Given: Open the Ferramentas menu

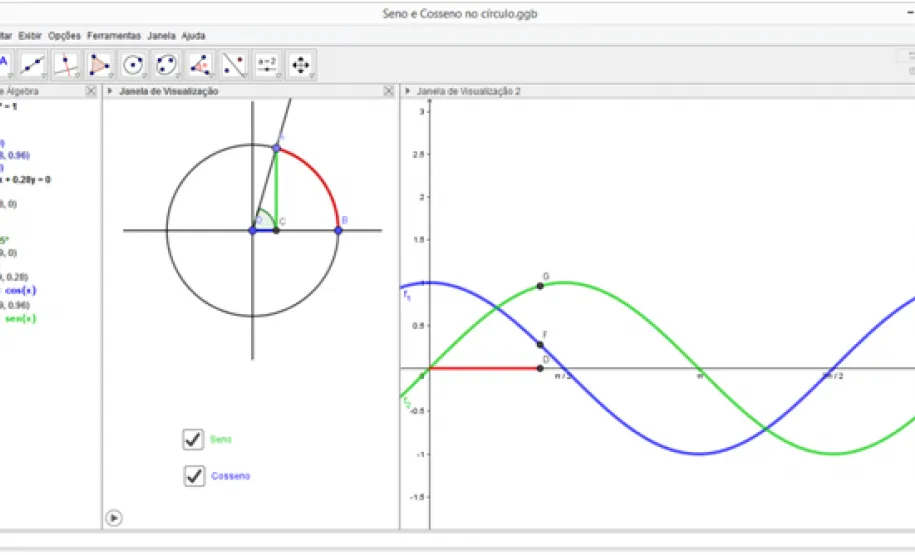Looking at the screenshot, I should tap(114, 35).
